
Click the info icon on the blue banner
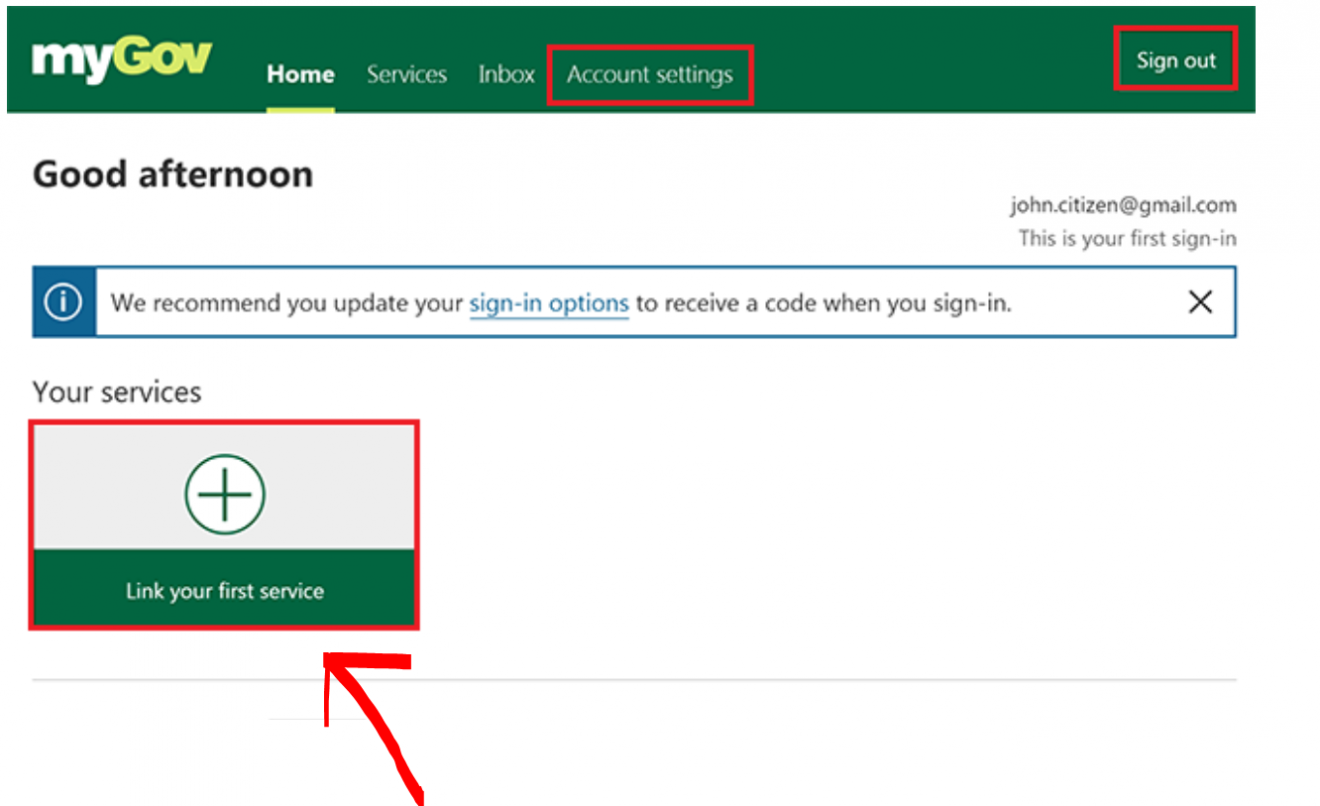tap(63, 301)
